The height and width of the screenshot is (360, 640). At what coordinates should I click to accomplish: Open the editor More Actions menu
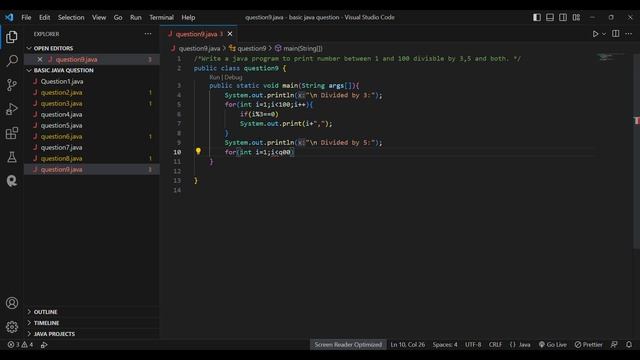[x=629, y=34]
